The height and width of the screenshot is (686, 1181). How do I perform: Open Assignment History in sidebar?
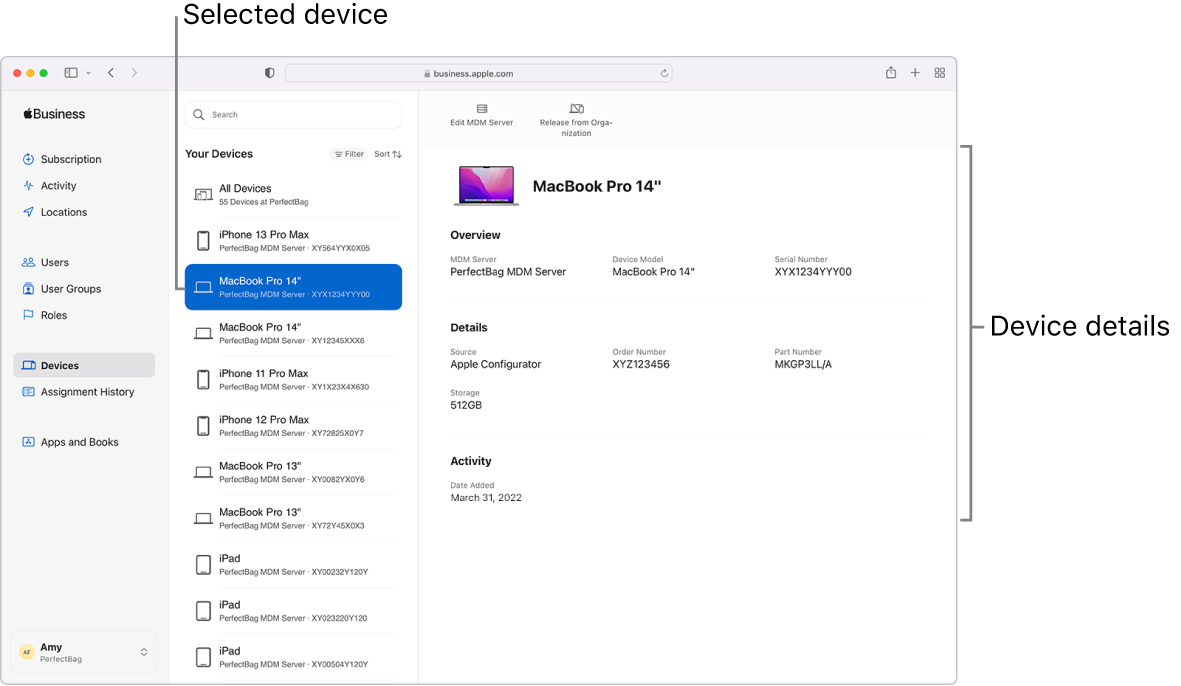(x=85, y=392)
